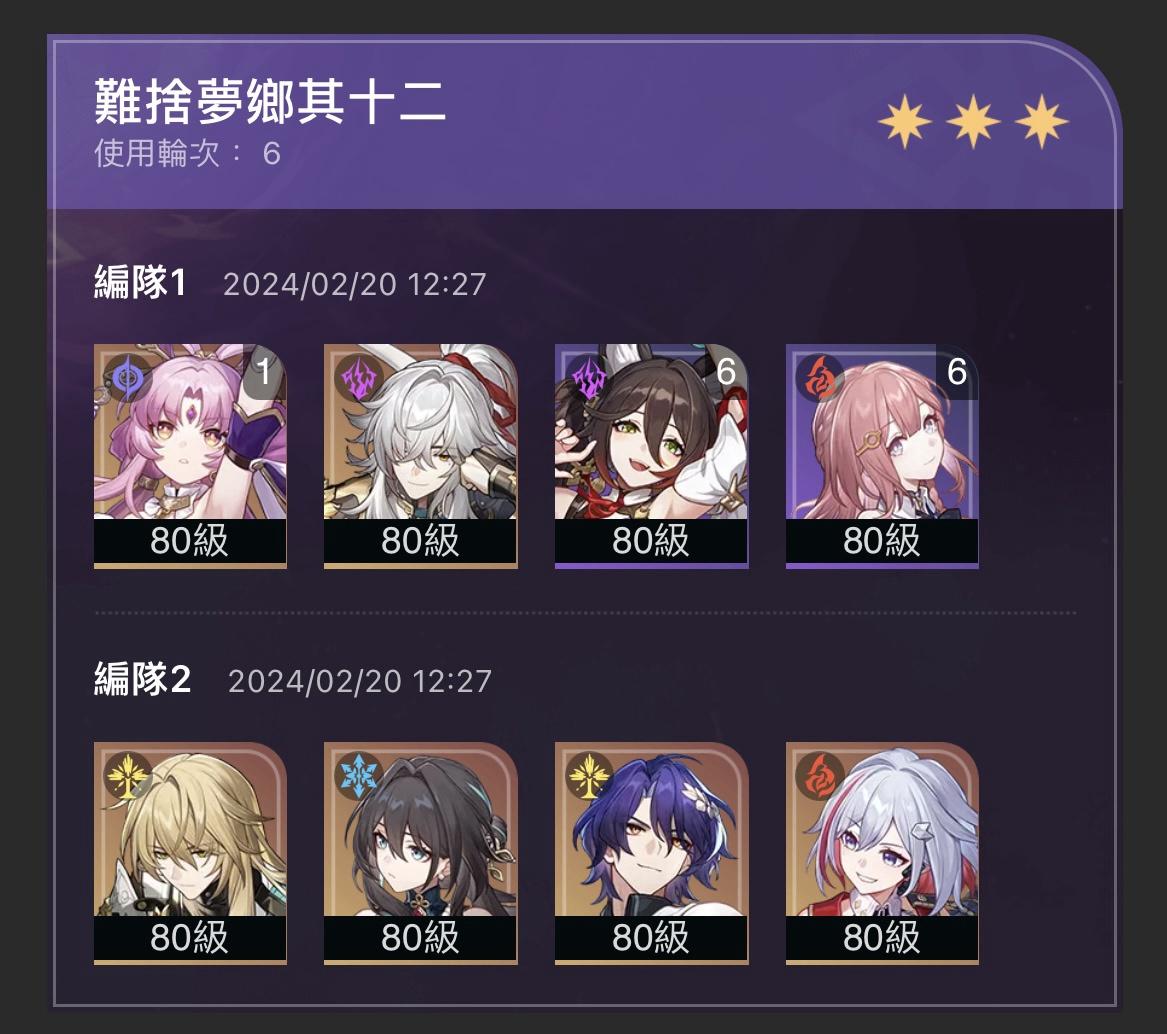The image size is (1167, 1034).
Task: Click the Quantum element icon on pink-haired character
Action: (x=126, y=377)
